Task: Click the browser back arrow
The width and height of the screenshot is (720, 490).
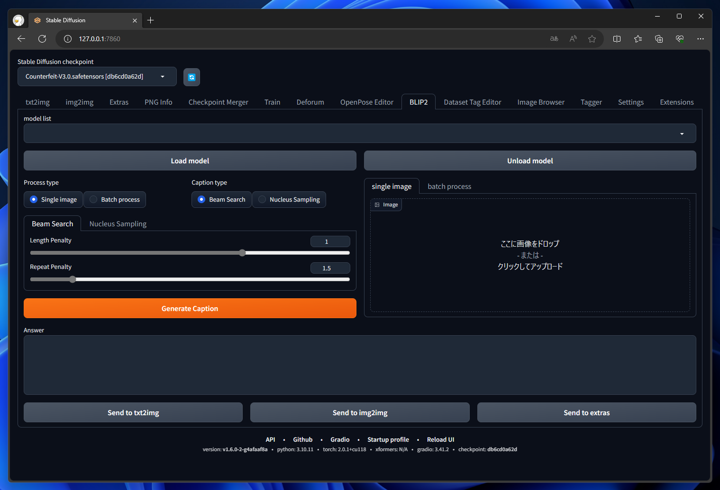Action: [21, 39]
